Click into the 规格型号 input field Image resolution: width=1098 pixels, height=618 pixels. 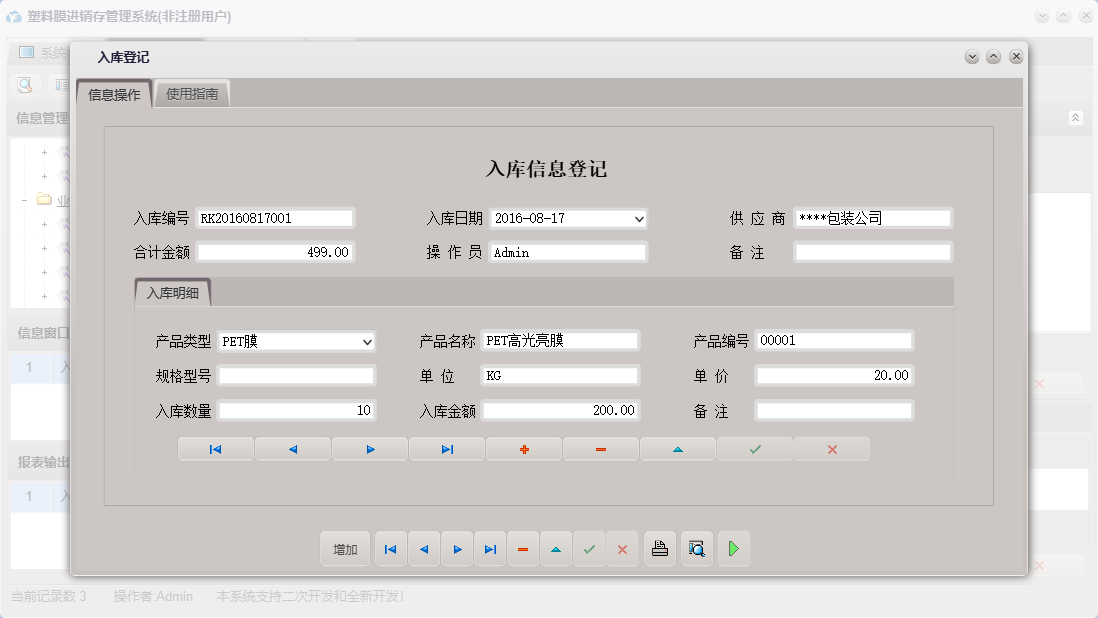[x=297, y=375]
